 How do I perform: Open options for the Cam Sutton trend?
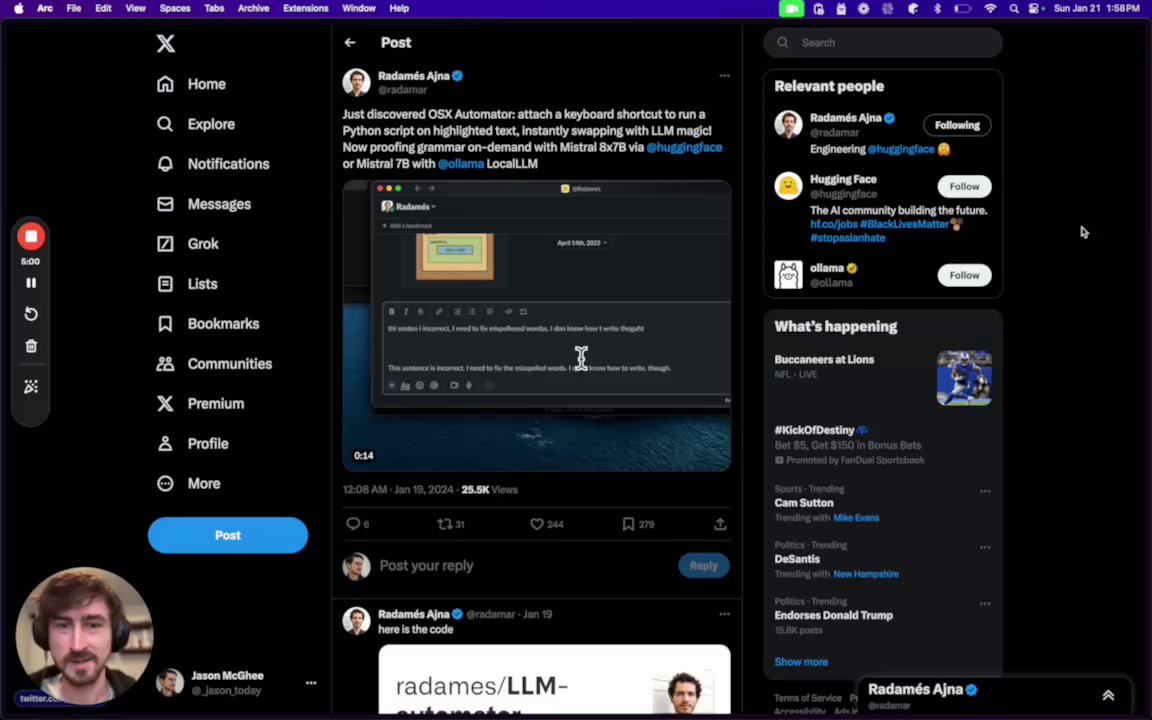pos(984,491)
